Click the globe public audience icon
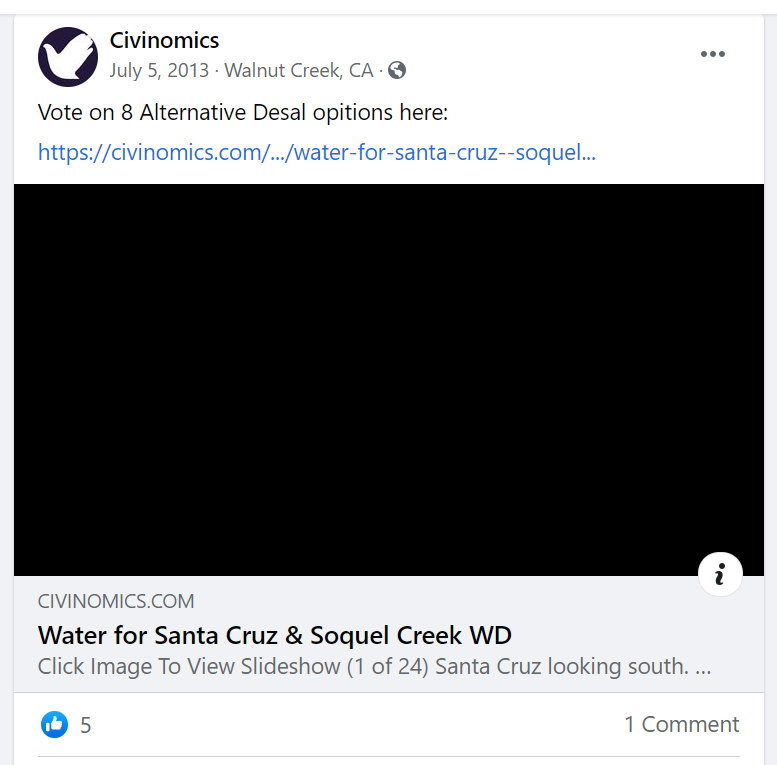 pyautogui.click(x=397, y=70)
